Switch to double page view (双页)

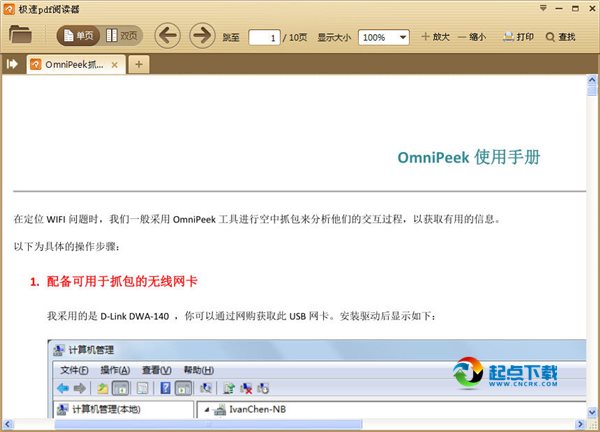tap(121, 36)
